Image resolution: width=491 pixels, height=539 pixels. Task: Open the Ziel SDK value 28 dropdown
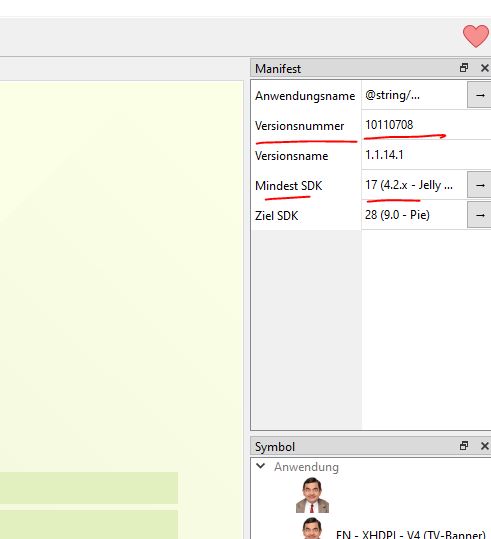(414, 215)
